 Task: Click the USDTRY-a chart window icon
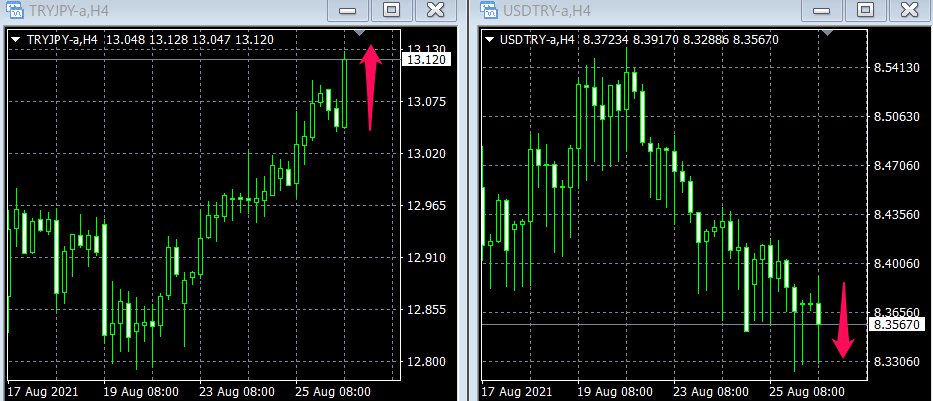(x=488, y=10)
